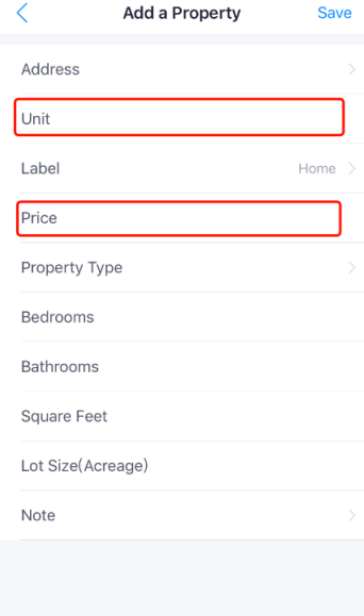Screen dimensions: 364x616
Task: Tap the Bedrooms field
Action: click(x=182, y=317)
